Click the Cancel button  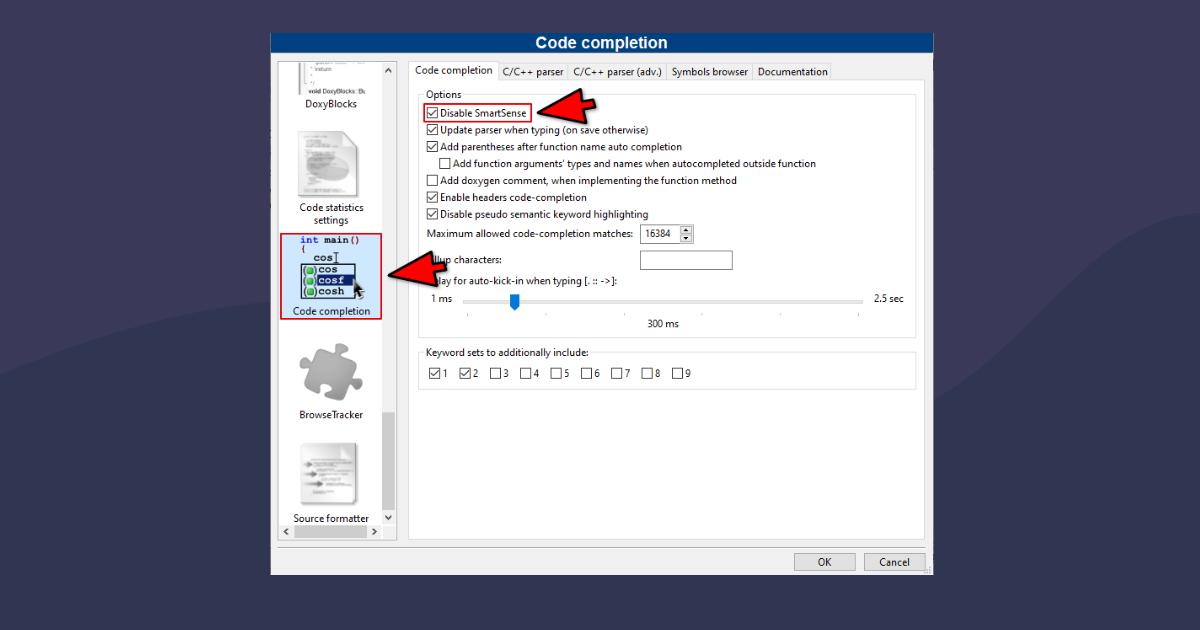coord(894,562)
